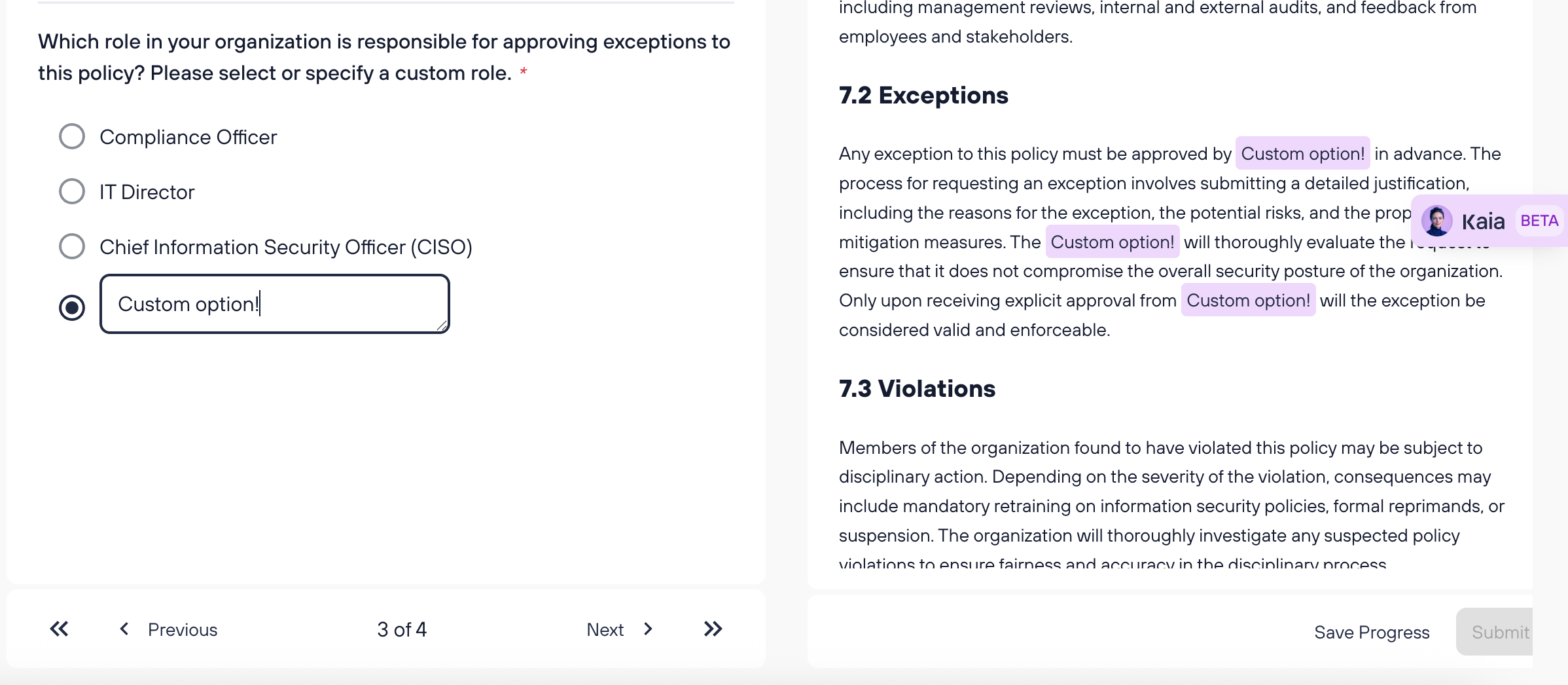Screen dimensions: 1568x685
Task: Click the left chevron beside Previous
Action: [x=124, y=629]
